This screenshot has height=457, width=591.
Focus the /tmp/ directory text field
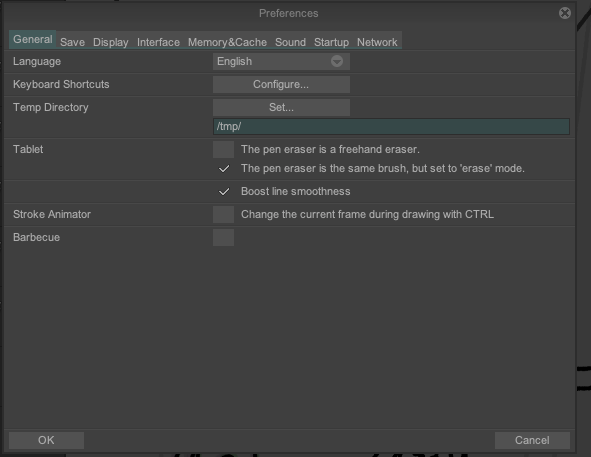point(391,126)
